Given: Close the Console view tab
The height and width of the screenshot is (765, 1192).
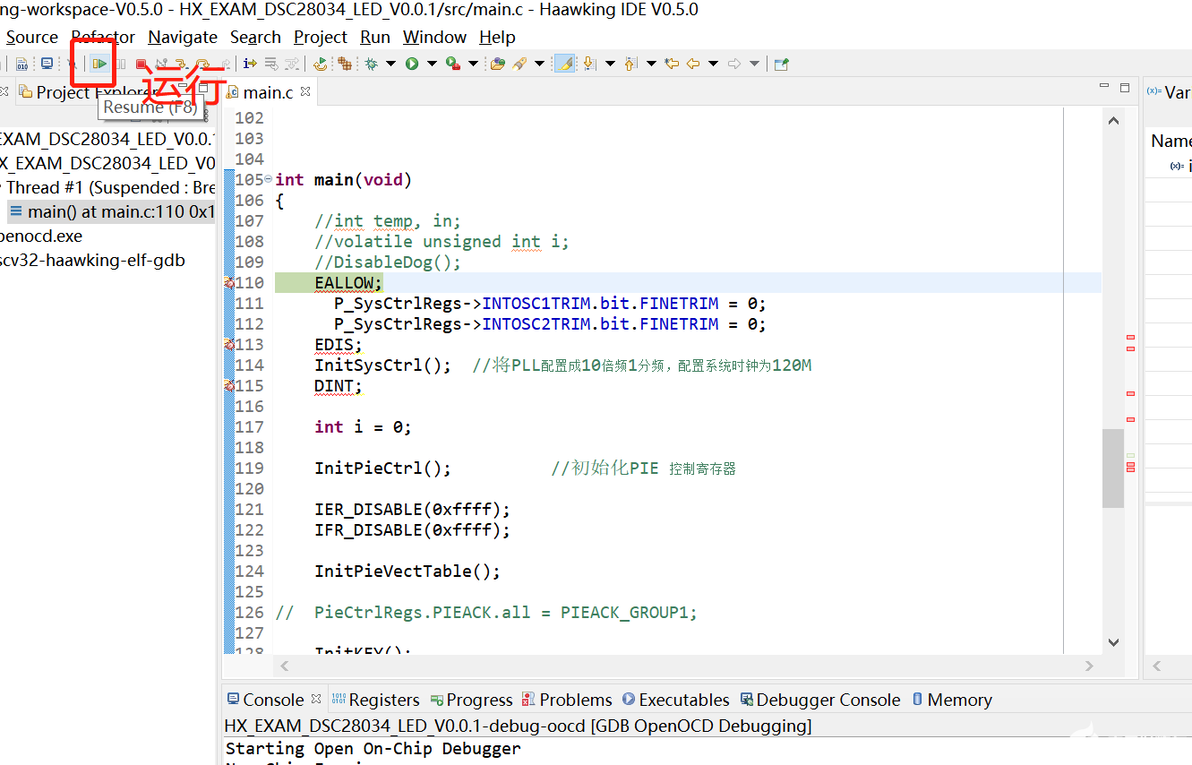Looking at the screenshot, I should tap(316, 698).
